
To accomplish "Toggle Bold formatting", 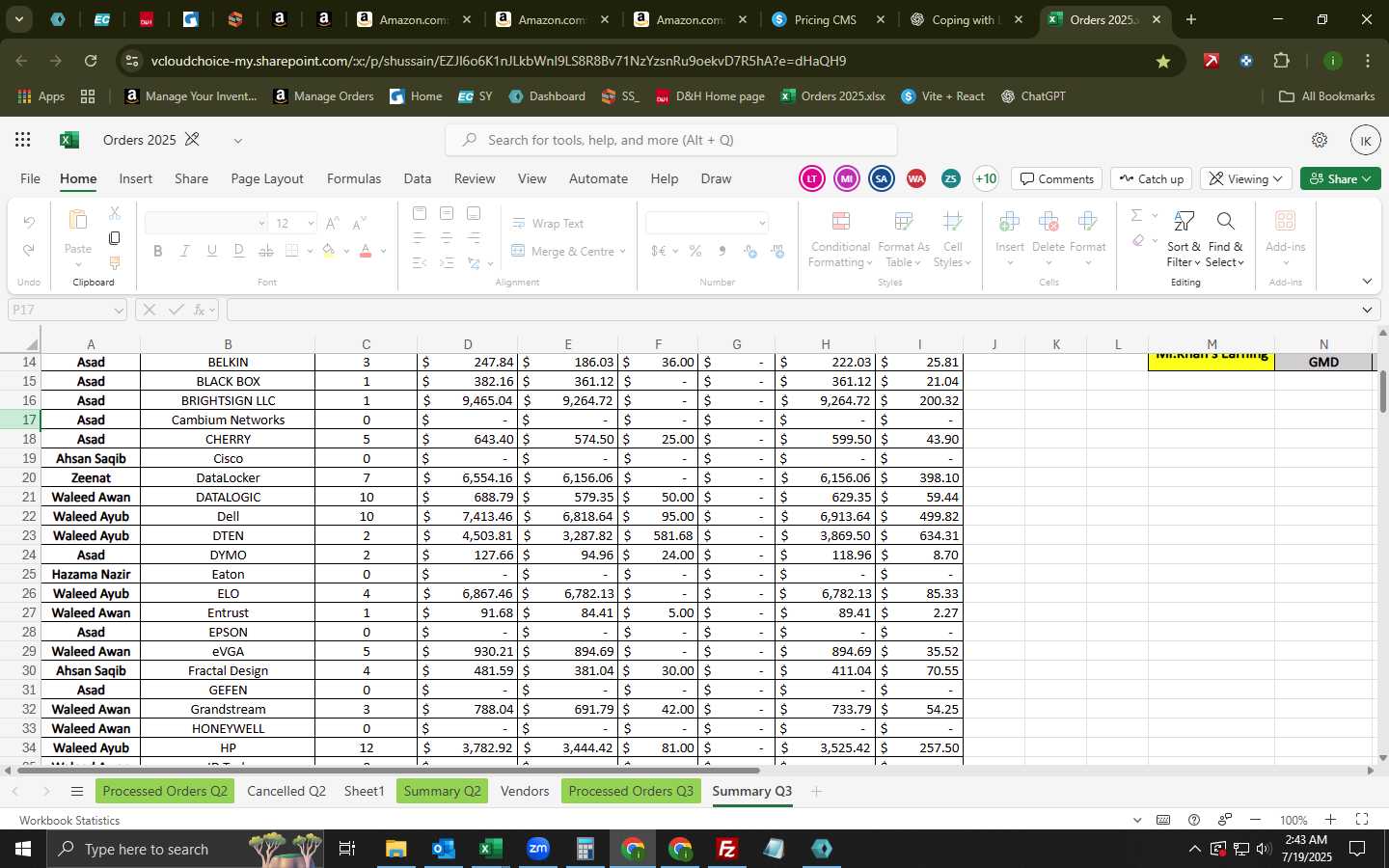I will point(157,251).
